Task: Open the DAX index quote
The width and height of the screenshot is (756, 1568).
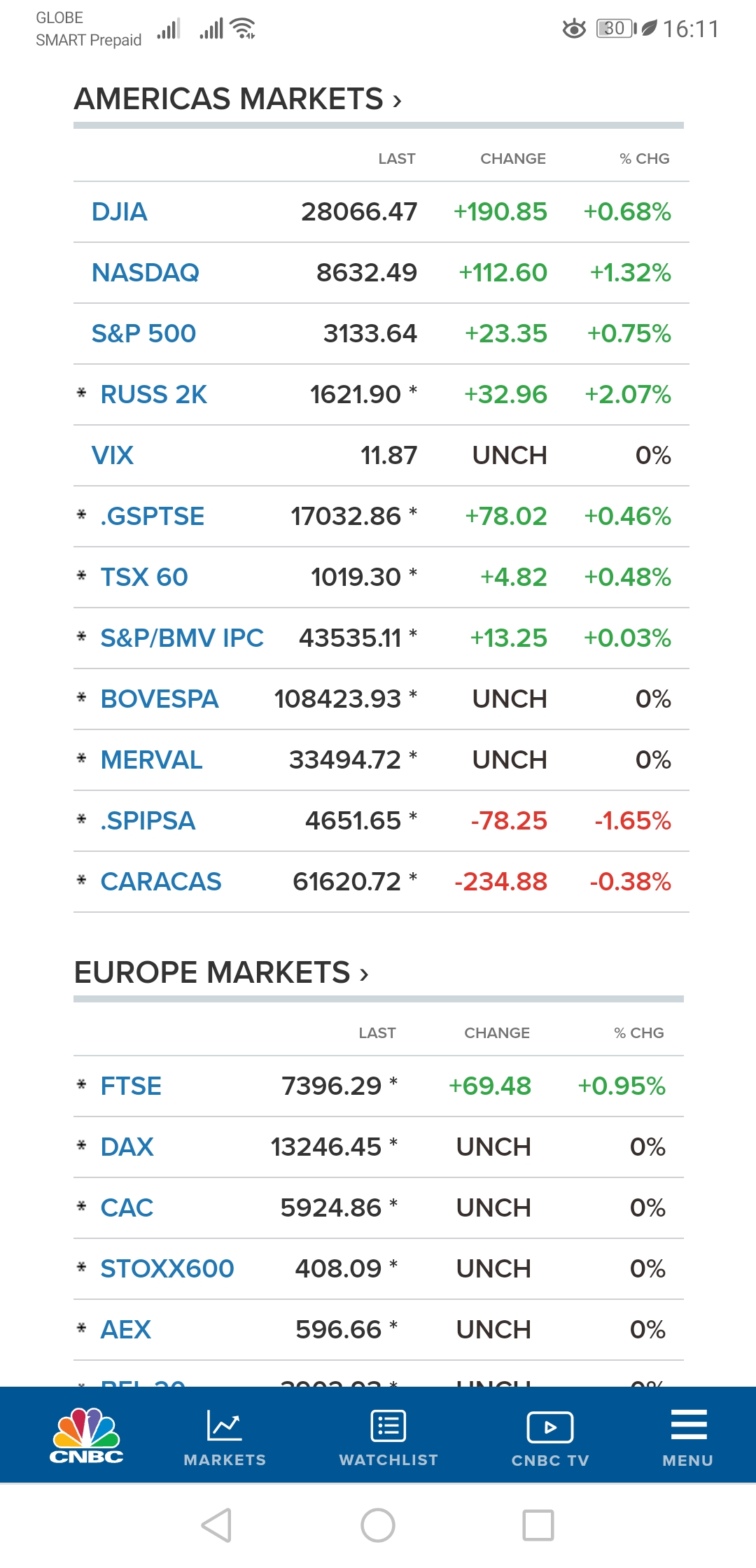Action: [x=127, y=1147]
